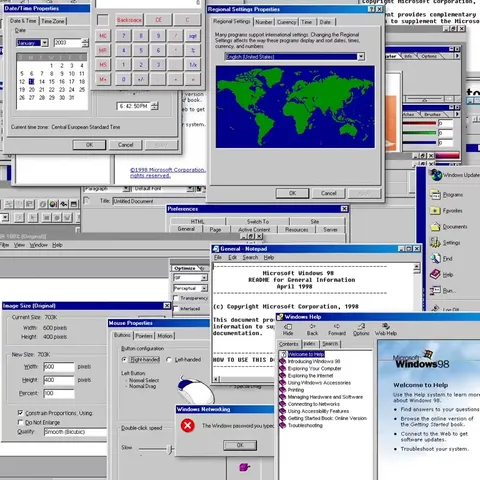This screenshot has height=480, width=480.
Task: Toggle the Constrain Proportions checkbox
Action: point(20,413)
